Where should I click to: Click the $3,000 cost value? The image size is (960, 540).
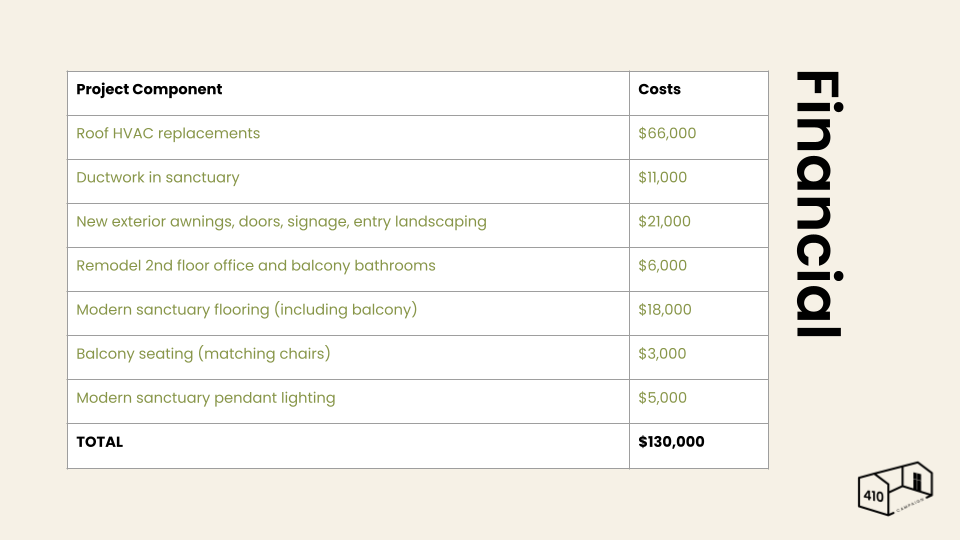pyautogui.click(x=662, y=354)
